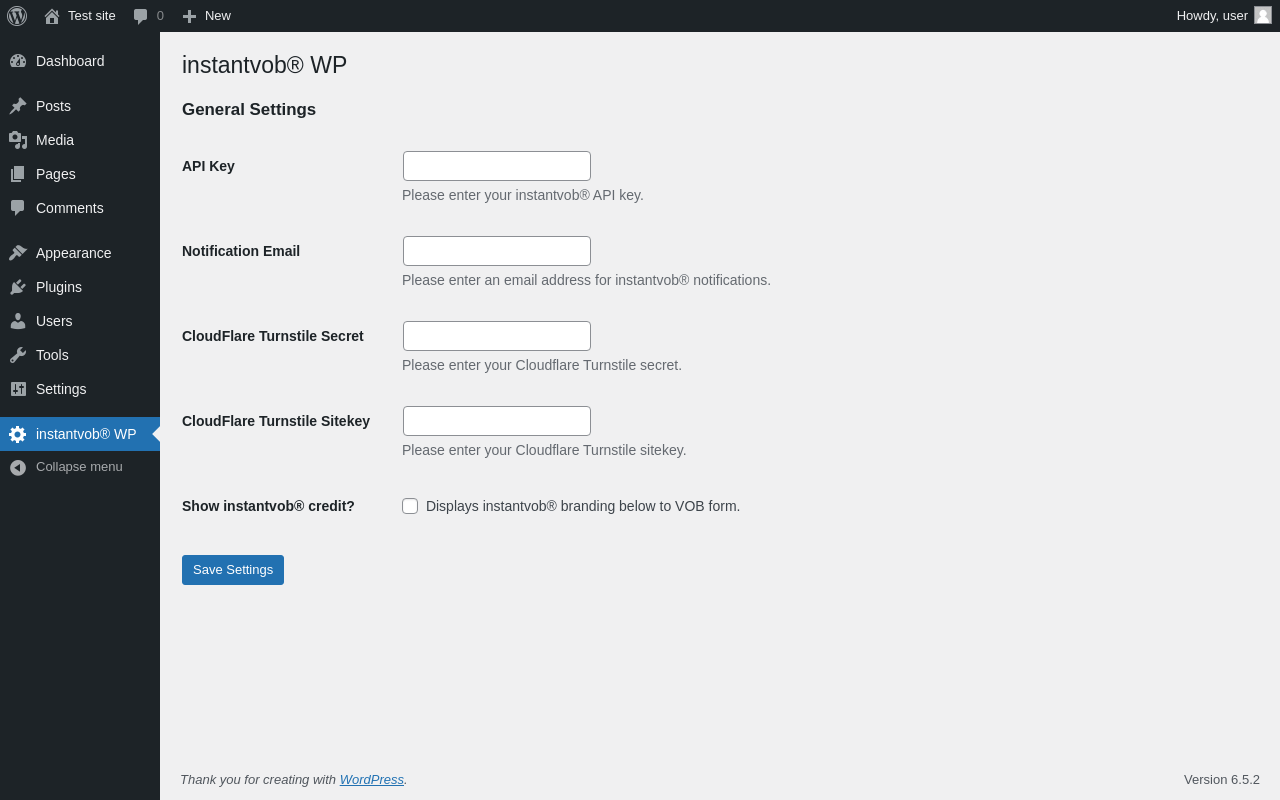The width and height of the screenshot is (1280, 800).
Task: Click the CloudFlare Turnstile Sitekey label
Action: (x=276, y=421)
